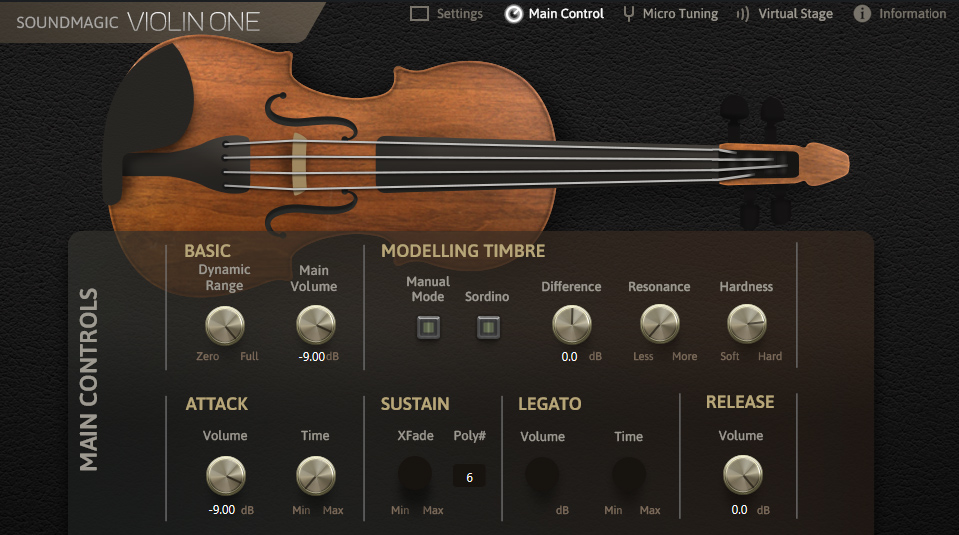Click the Dynamic Range knob
This screenshot has height=535, width=959.
pyautogui.click(x=224, y=325)
